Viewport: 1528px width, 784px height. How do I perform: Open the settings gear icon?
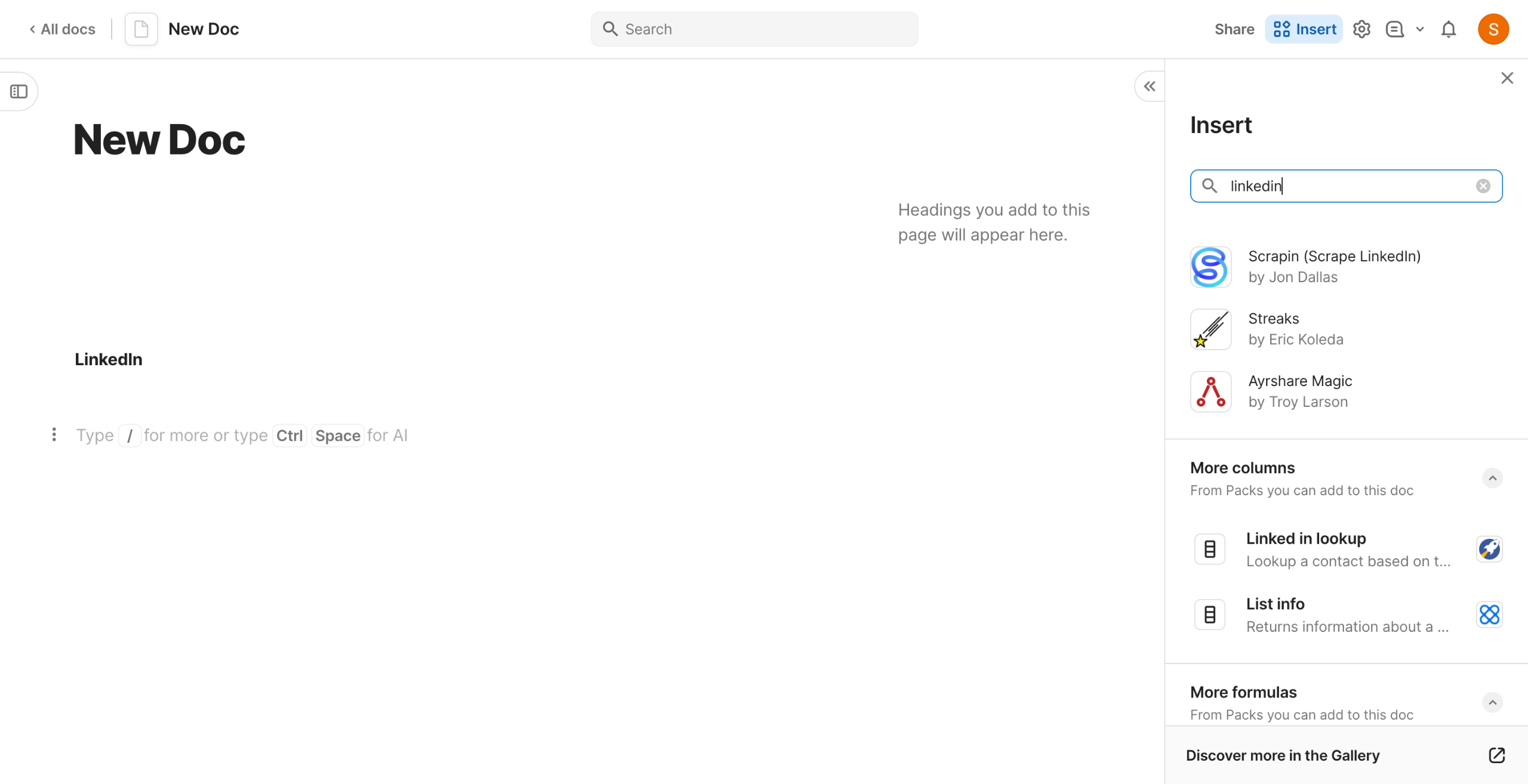tap(1361, 29)
